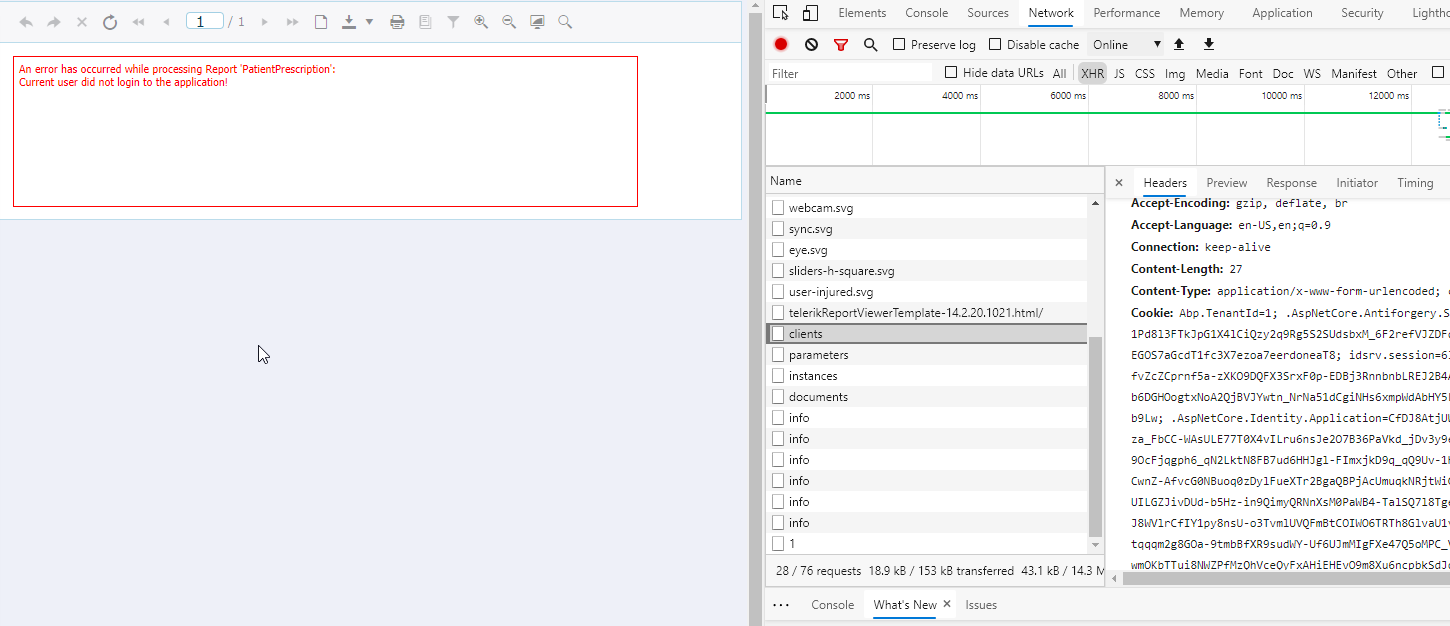Open the device toolbar emulation icon

[810, 12]
